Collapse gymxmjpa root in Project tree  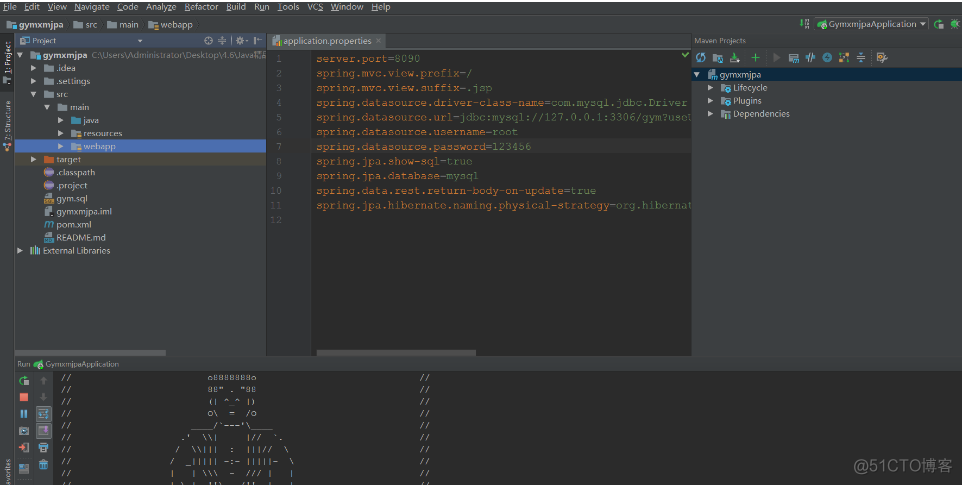click(x=20, y=55)
